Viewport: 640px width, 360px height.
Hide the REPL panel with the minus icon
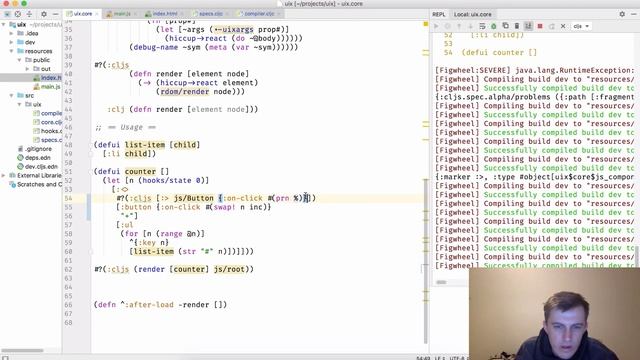pyautogui.click(x=633, y=14)
